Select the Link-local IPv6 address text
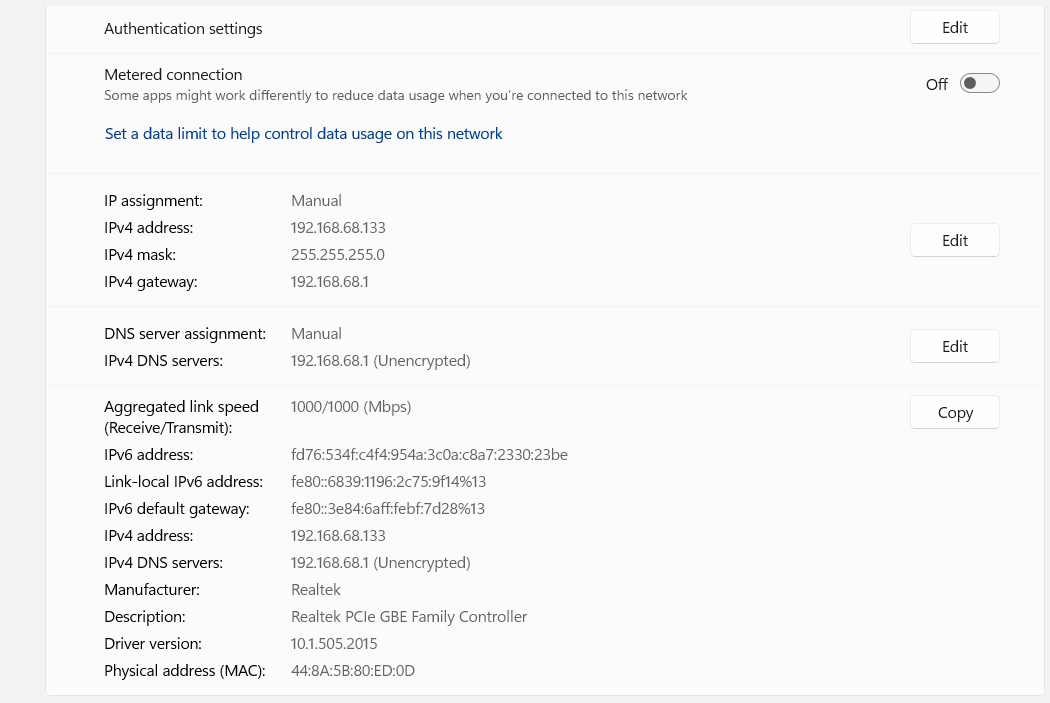Viewport: 1050px width, 703px height. point(388,481)
